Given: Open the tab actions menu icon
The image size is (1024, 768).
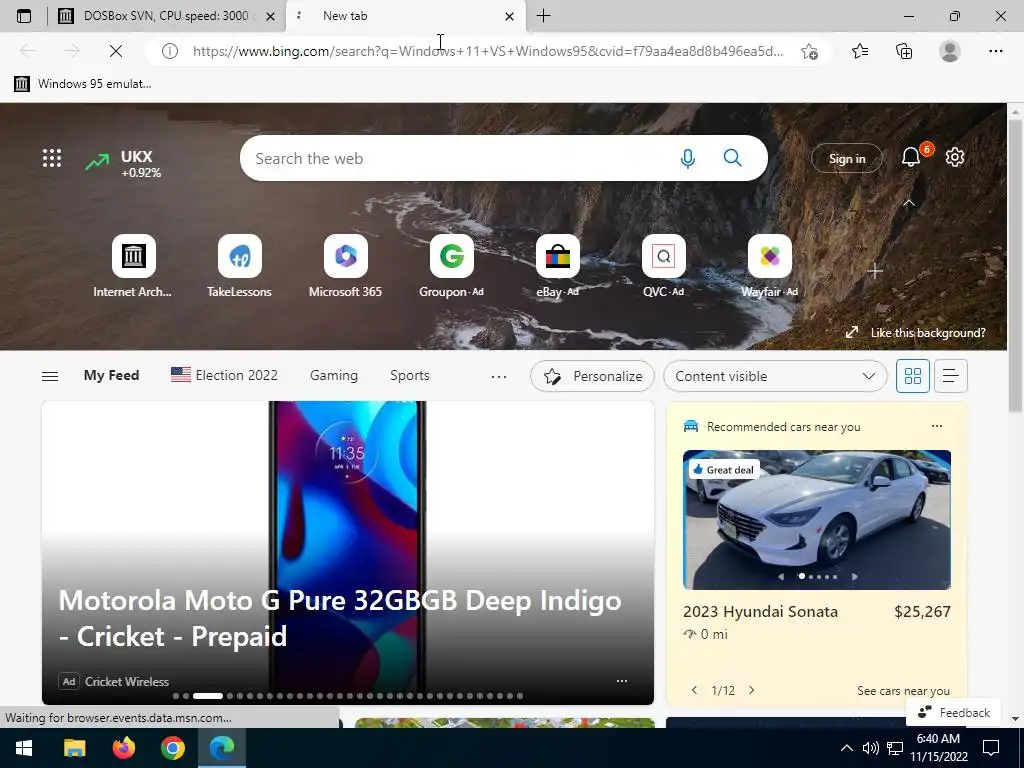Looking at the screenshot, I should click(24, 16).
